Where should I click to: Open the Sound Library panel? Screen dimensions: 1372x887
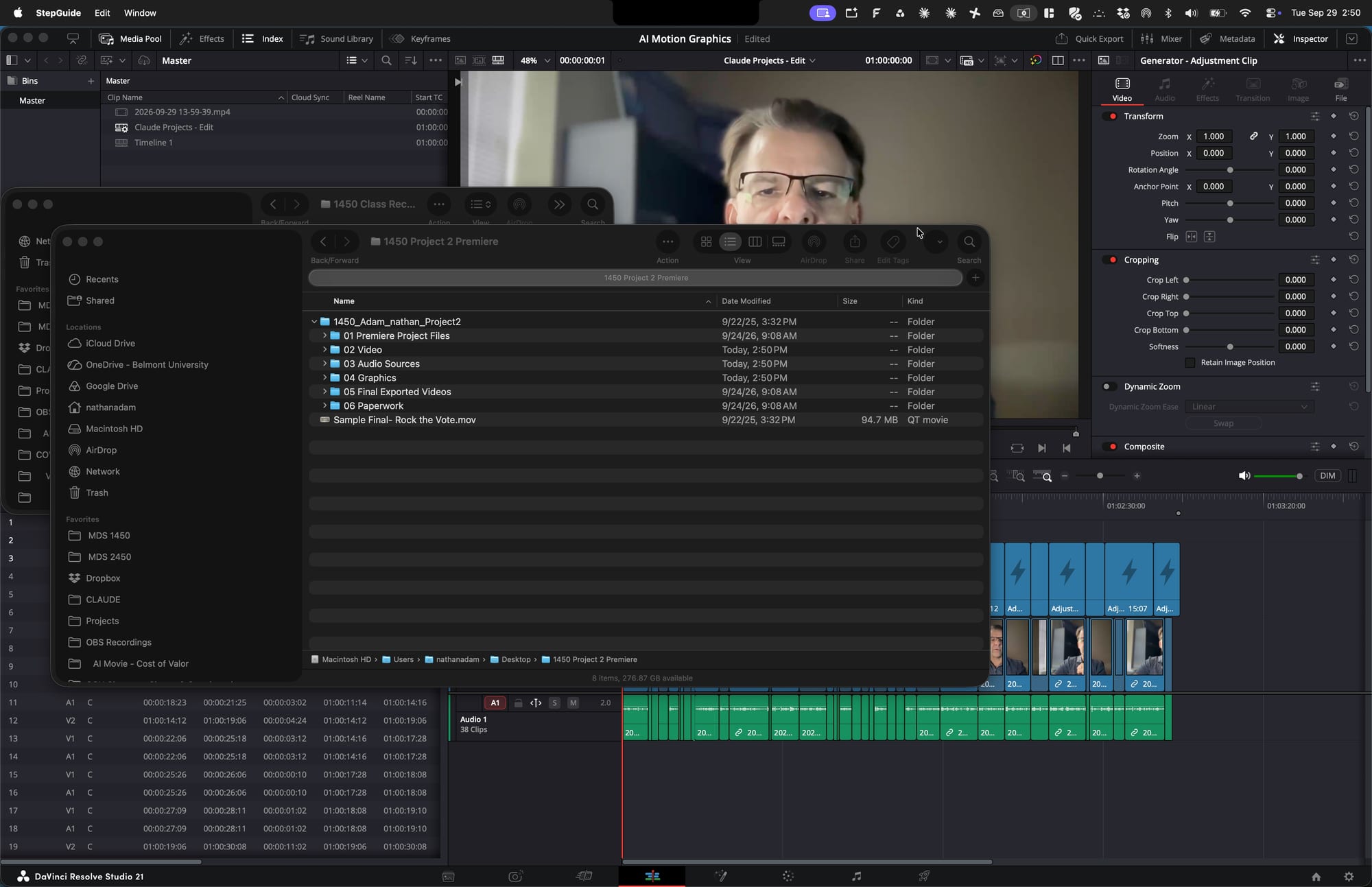pyautogui.click(x=337, y=38)
